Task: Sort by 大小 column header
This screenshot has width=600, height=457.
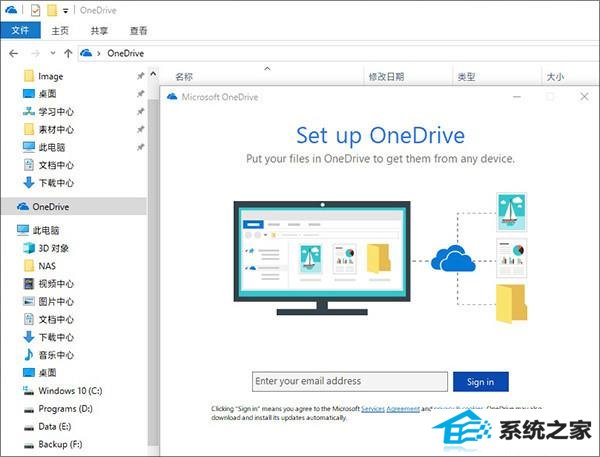Action: click(555, 77)
